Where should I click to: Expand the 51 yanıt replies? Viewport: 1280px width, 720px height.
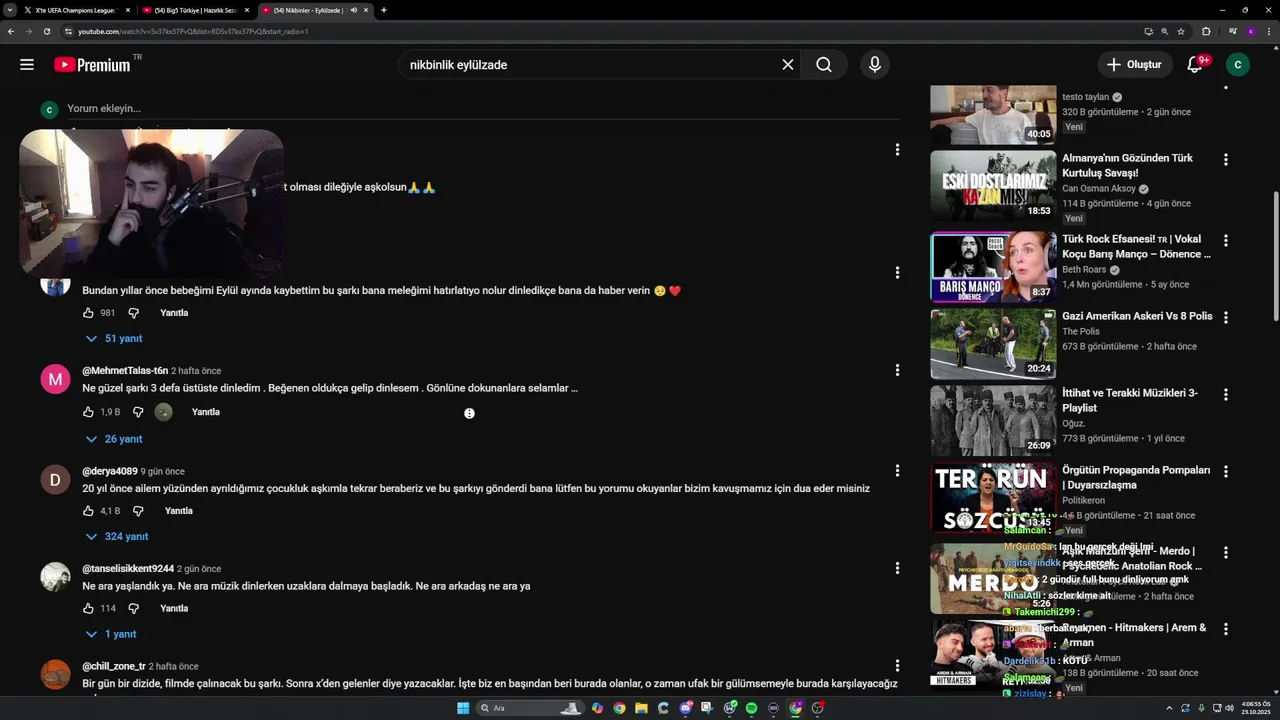114,339
